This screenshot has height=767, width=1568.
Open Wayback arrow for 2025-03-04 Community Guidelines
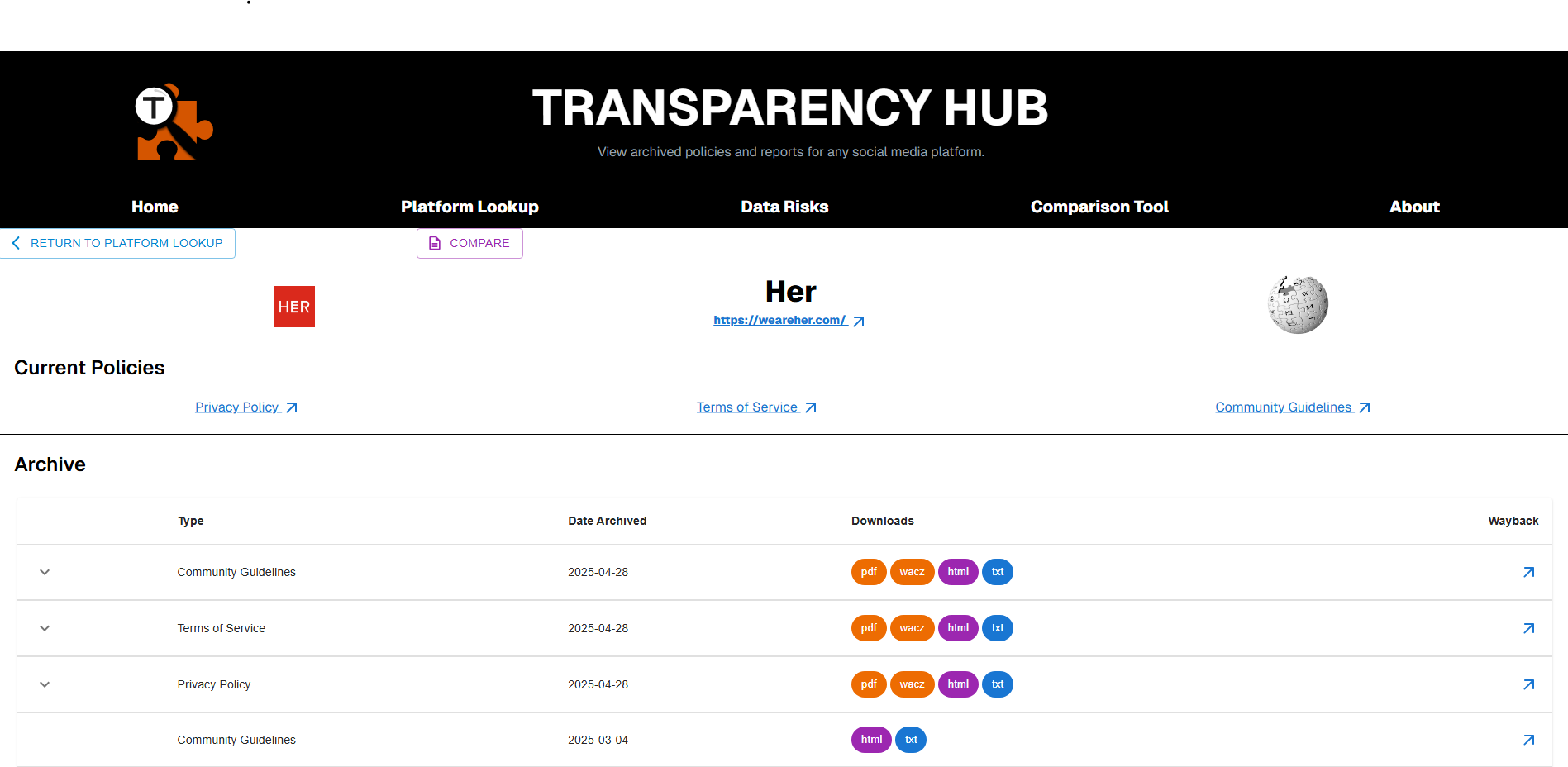click(1528, 740)
